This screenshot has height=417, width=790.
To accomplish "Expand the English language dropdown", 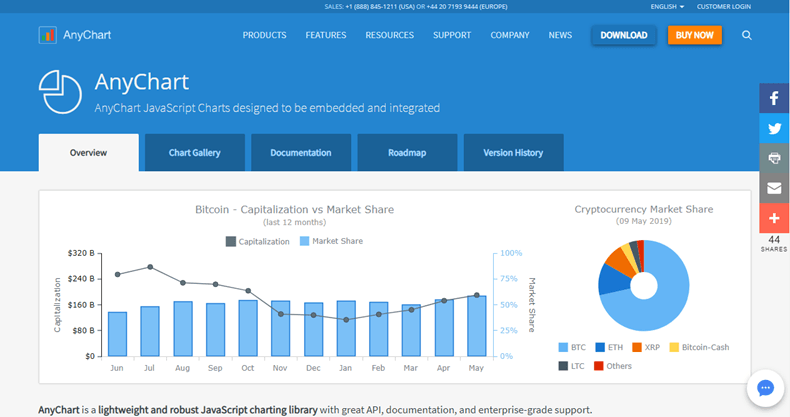I will [667, 7].
